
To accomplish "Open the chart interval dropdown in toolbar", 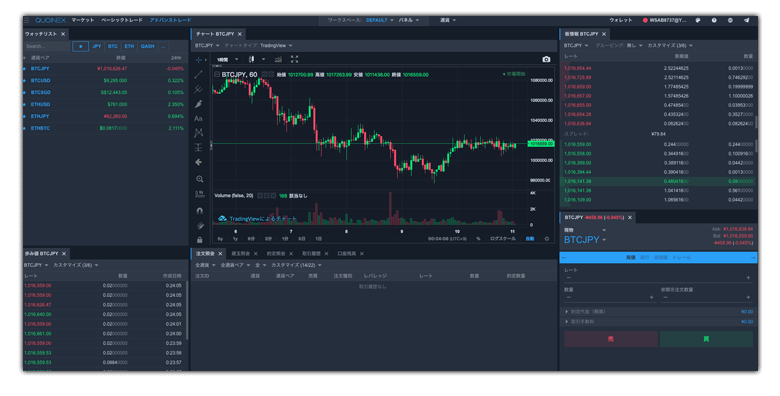I will (227, 59).
